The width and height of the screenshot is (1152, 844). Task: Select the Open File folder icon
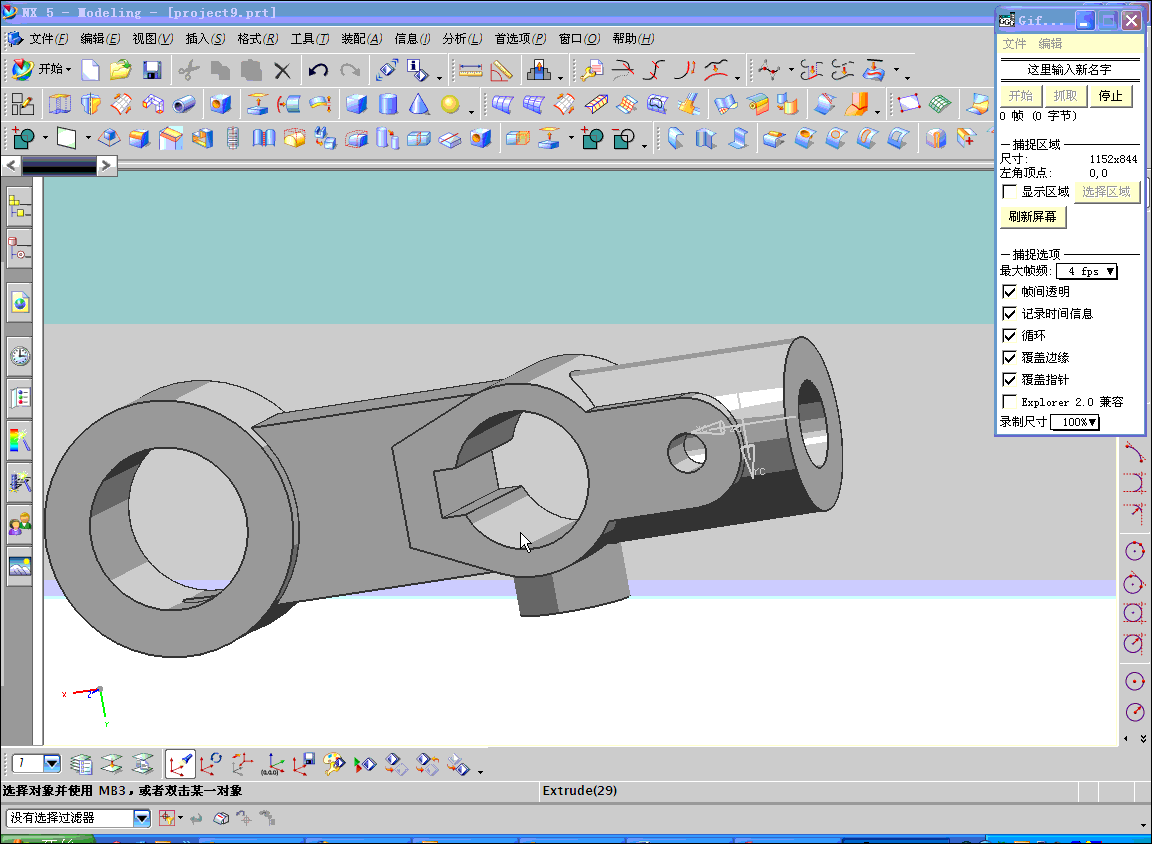pyautogui.click(x=120, y=70)
